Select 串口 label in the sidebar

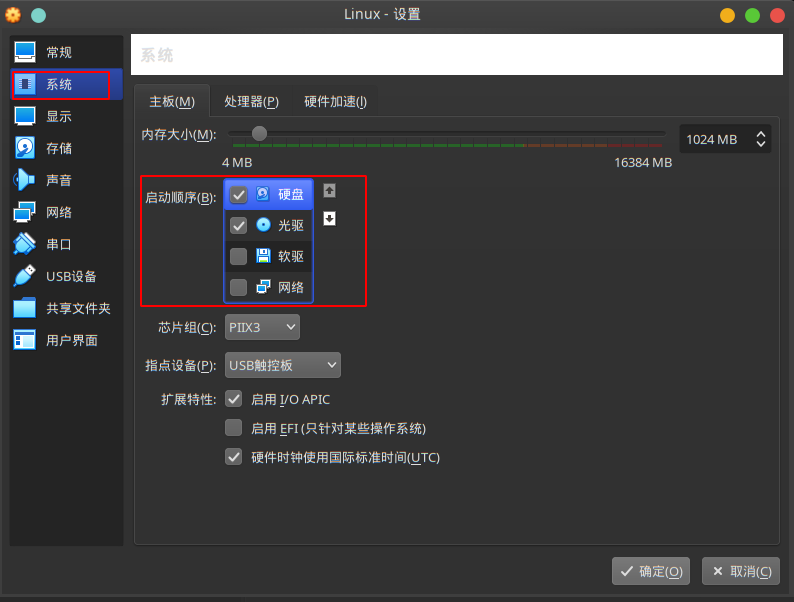click(x=59, y=245)
